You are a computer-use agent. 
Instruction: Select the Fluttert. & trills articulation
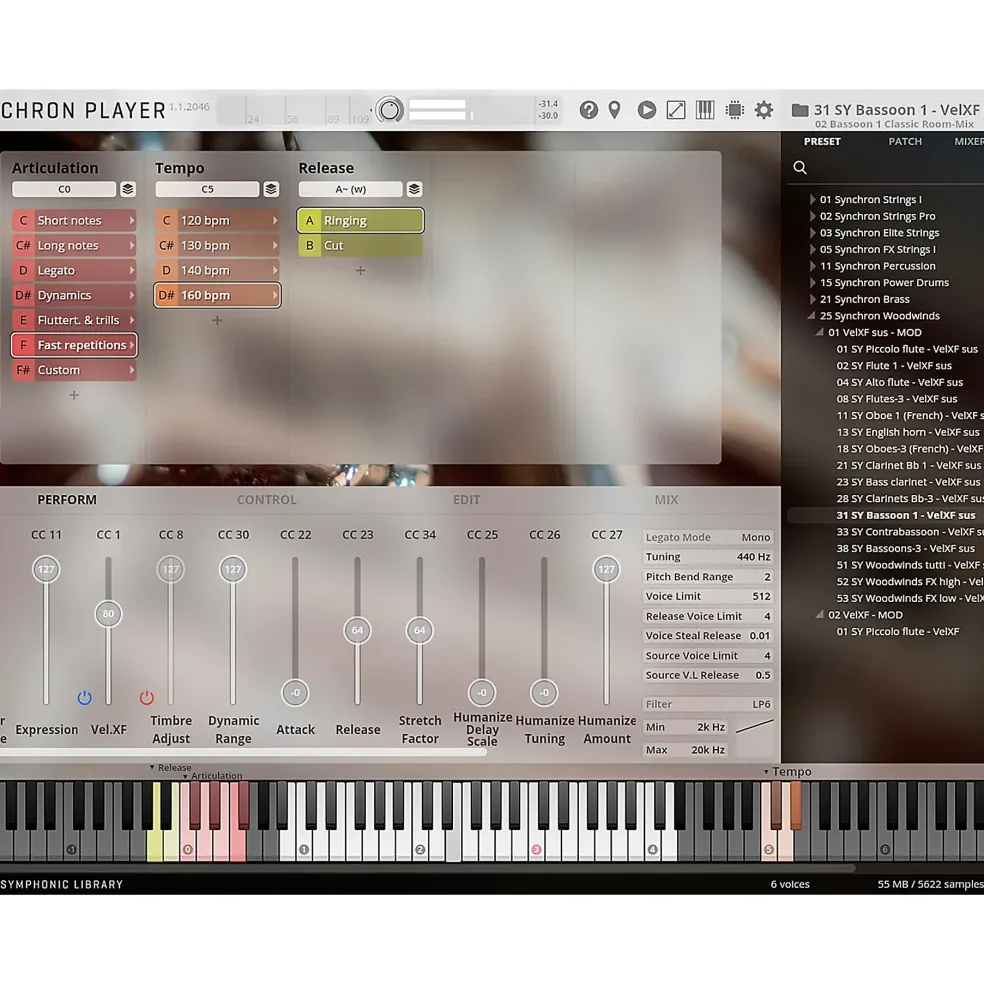tap(74, 320)
